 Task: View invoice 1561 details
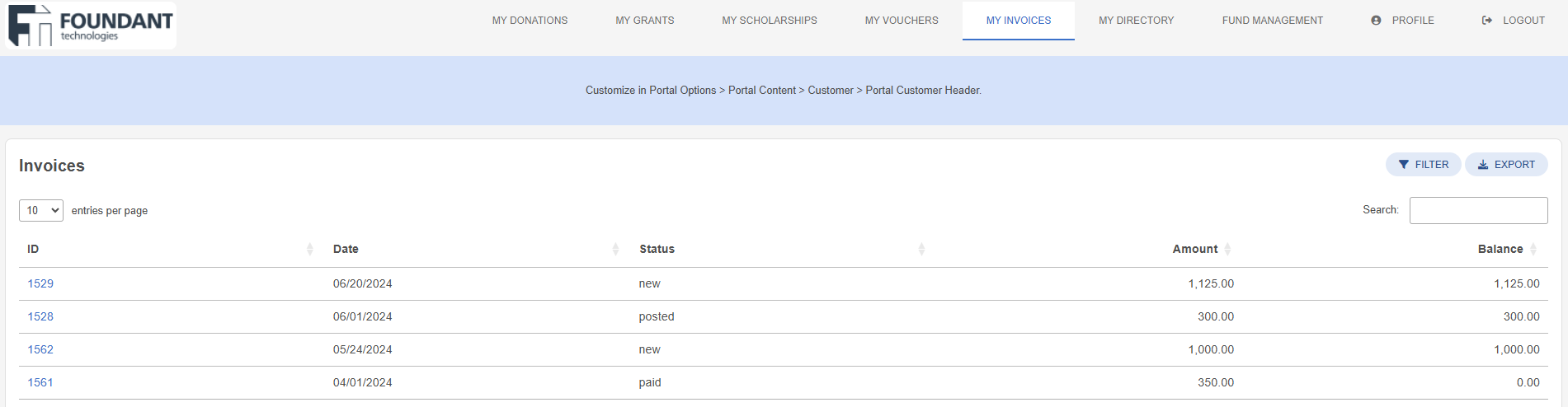click(x=40, y=382)
